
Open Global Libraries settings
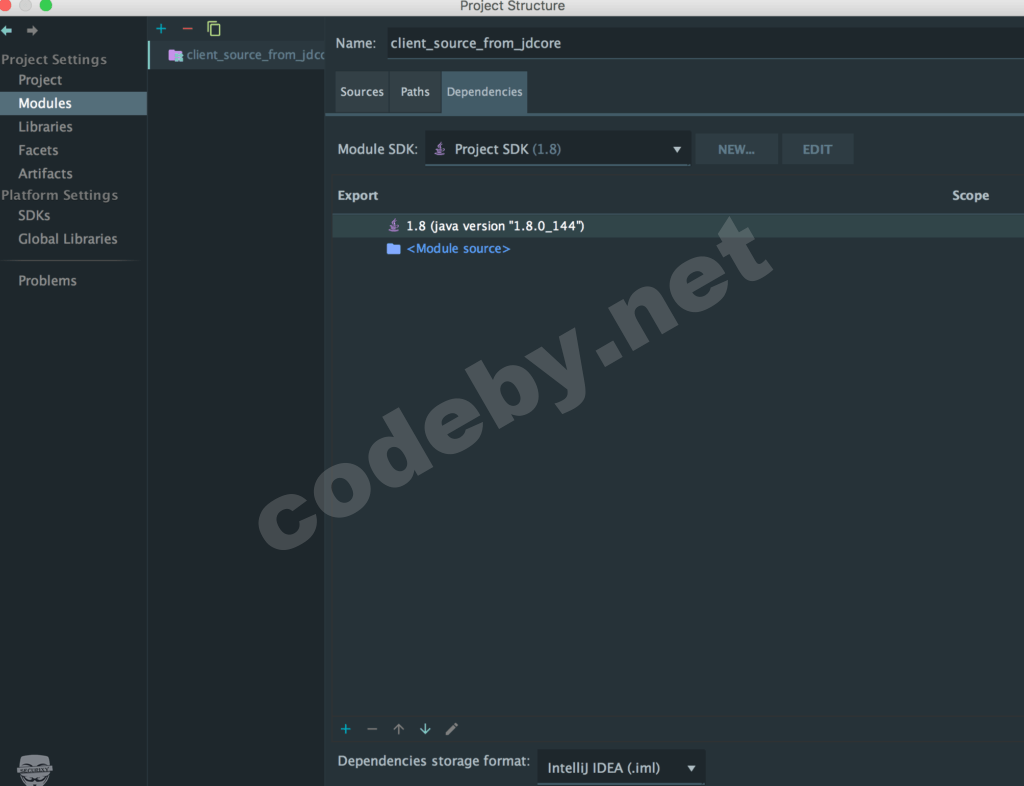point(68,239)
